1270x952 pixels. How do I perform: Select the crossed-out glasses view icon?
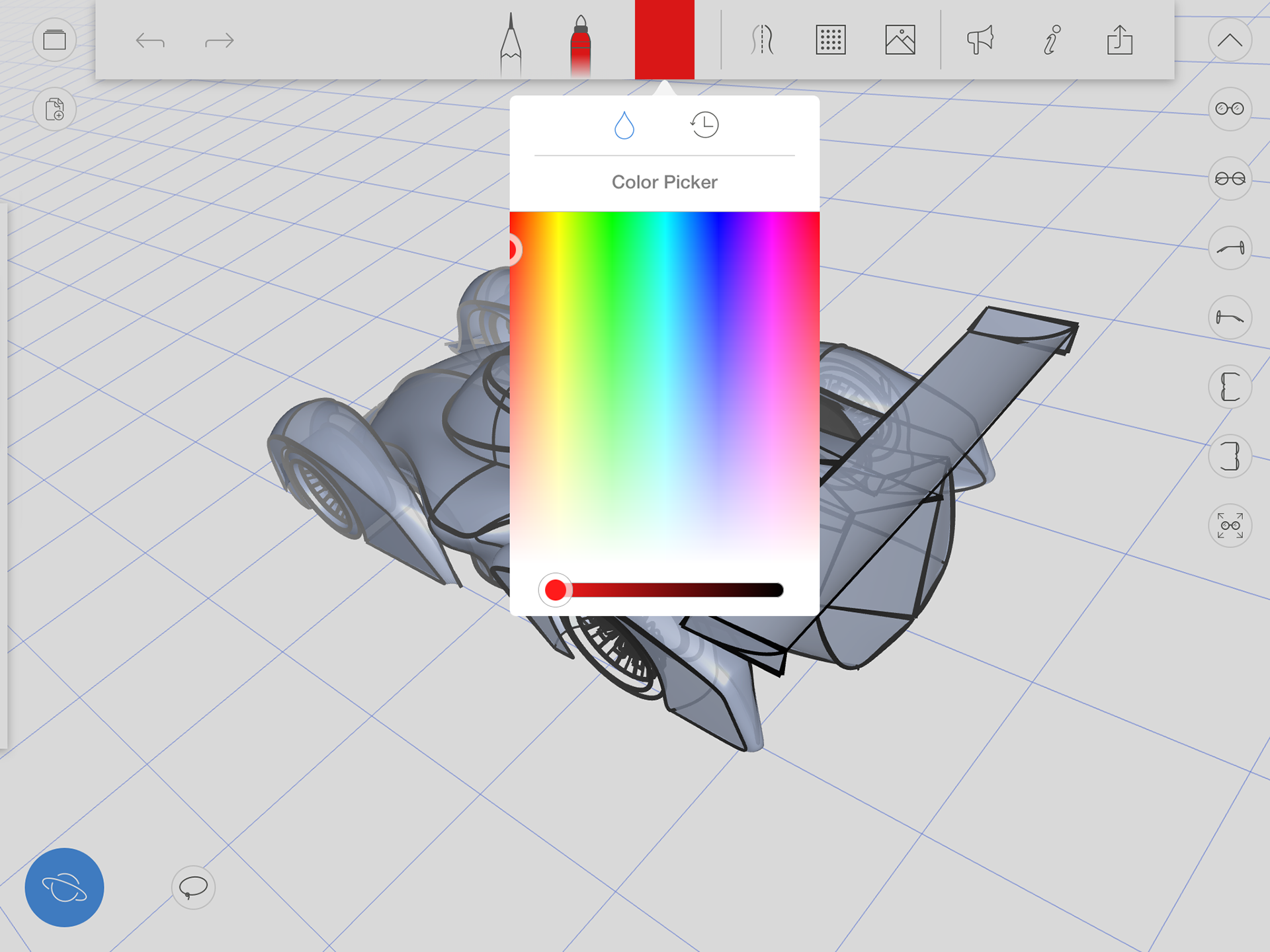click(1230, 178)
